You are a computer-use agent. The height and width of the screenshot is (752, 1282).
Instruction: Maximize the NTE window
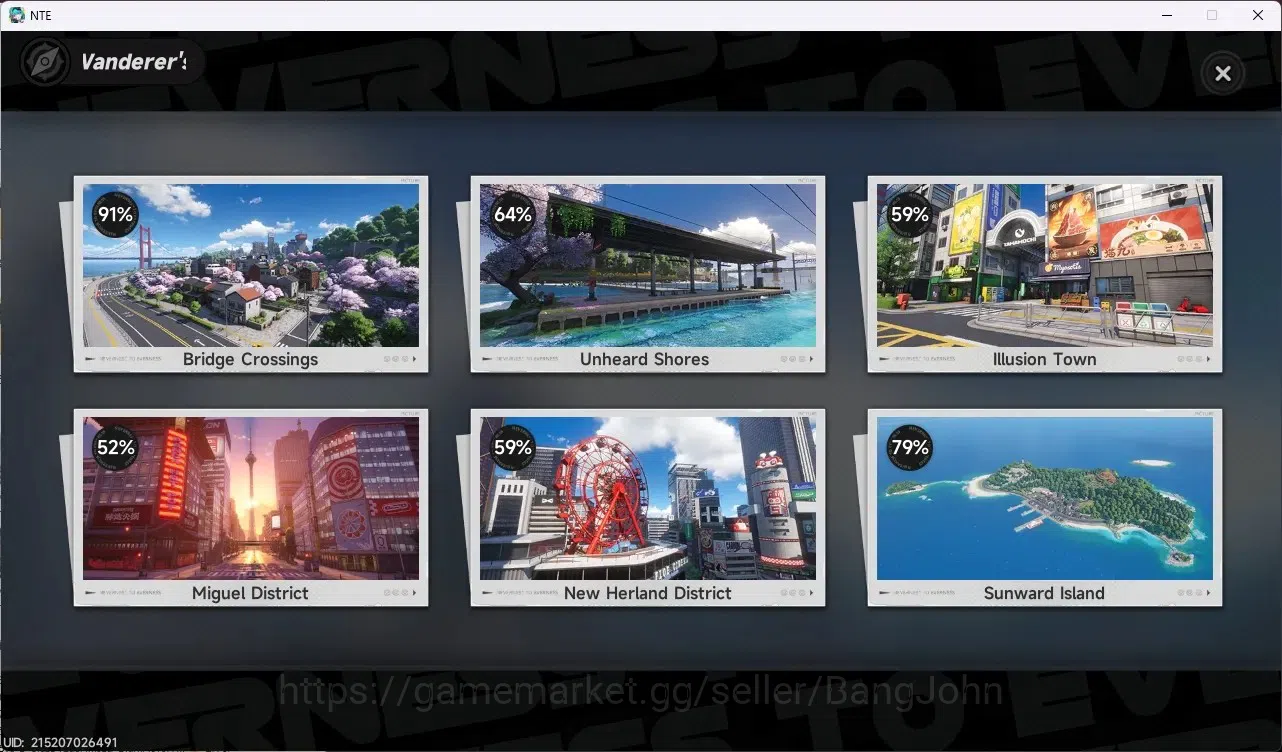[x=1212, y=15]
